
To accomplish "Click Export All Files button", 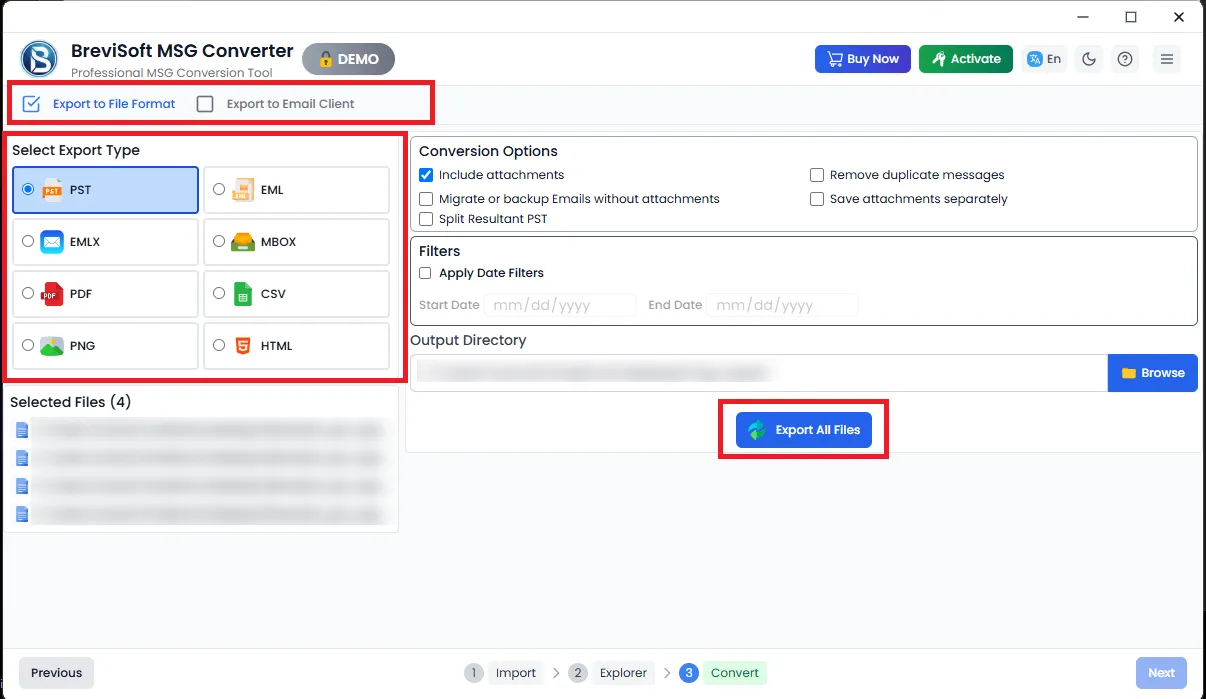I will tap(804, 430).
